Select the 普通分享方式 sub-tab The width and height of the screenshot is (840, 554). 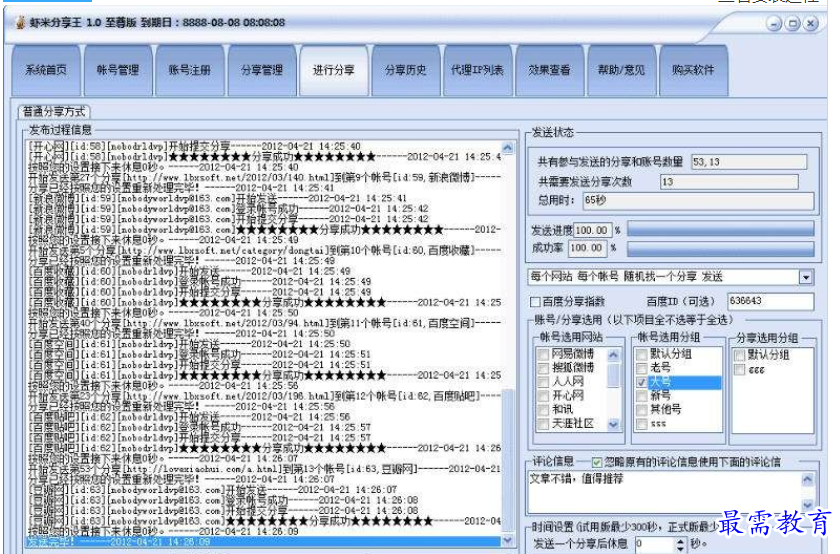(54, 111)
